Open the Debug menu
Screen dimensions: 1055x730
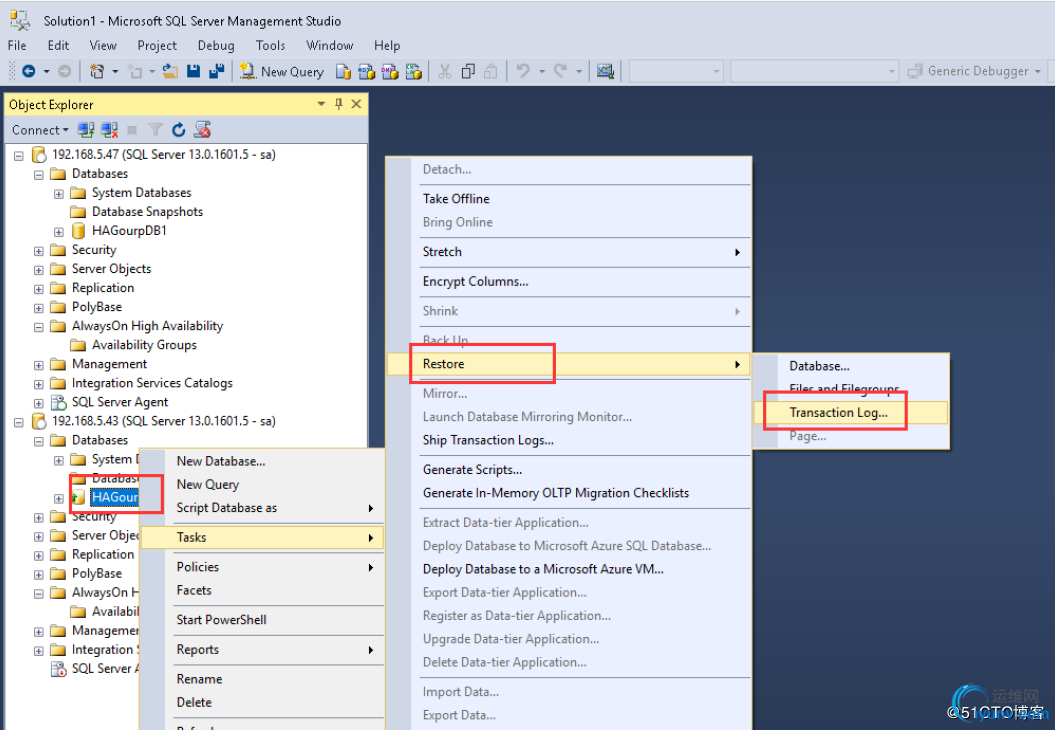[x=216, y=45]
